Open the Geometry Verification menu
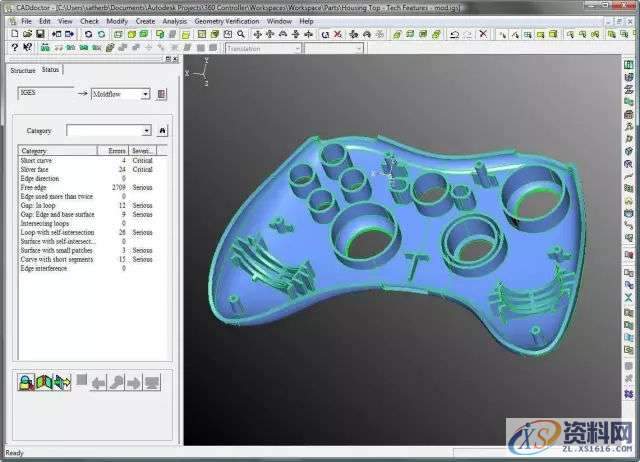Screen dimensions: 640x462 (227, 20)
